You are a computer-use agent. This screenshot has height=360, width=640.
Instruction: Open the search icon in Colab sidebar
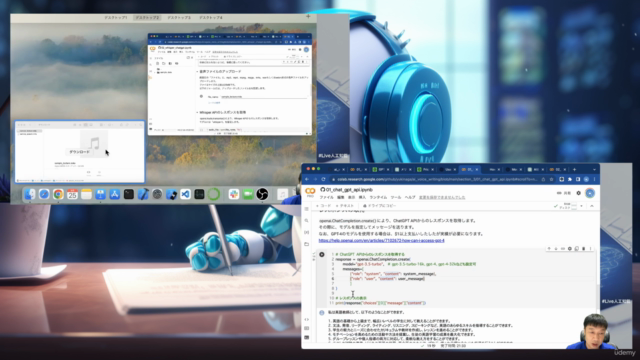tap(307, 220)
